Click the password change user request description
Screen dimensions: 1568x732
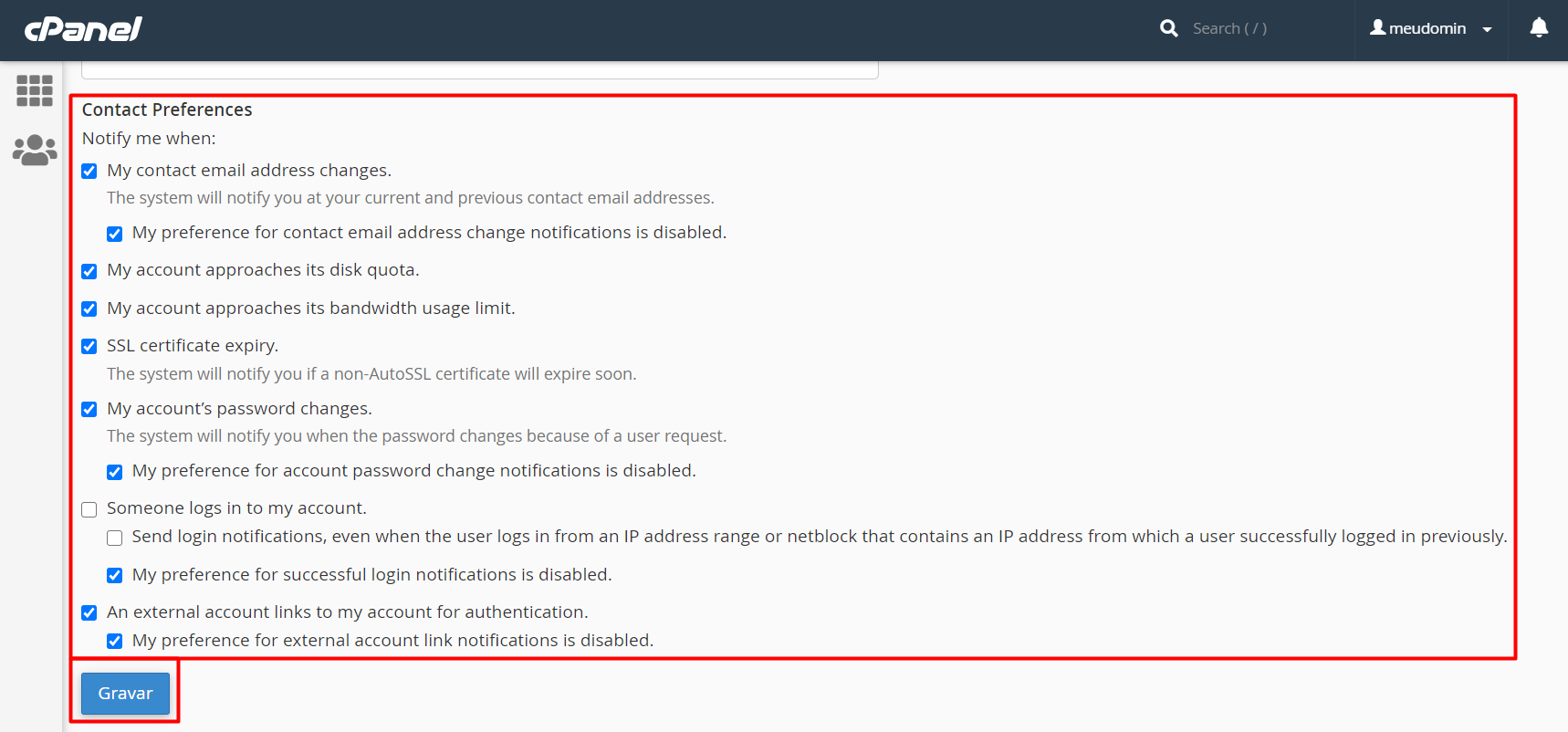tap(417, 436)
